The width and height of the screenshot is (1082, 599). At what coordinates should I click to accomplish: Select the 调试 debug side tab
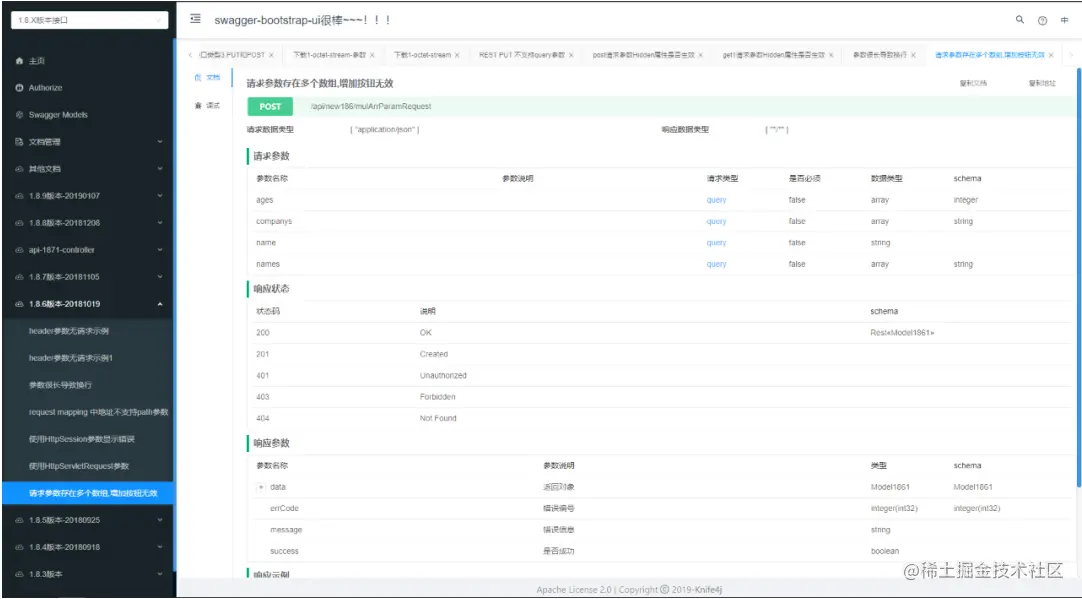pyautogui.click(x=208, y=106)
